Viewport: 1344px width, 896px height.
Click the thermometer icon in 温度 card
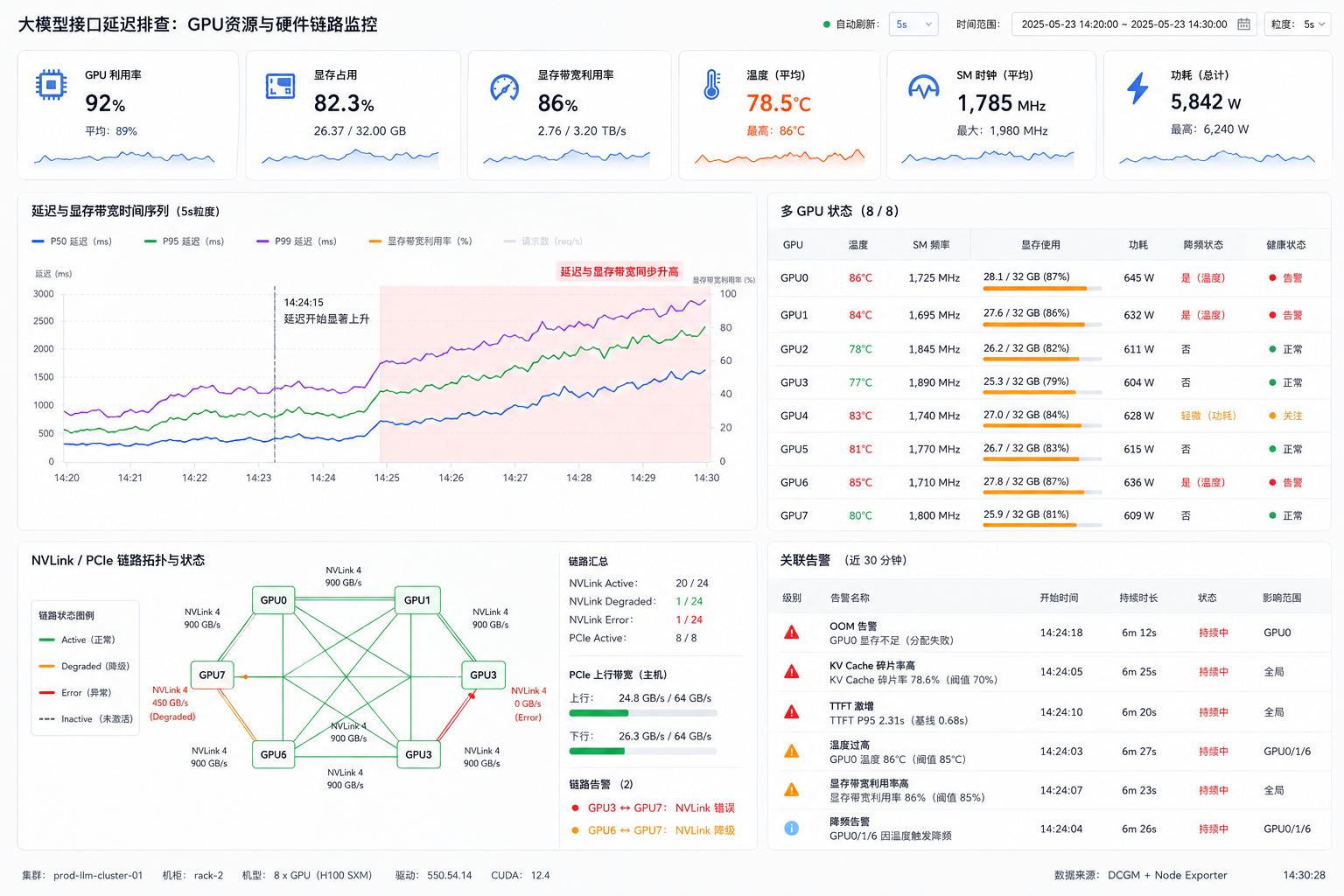click(x=712, y=84)
